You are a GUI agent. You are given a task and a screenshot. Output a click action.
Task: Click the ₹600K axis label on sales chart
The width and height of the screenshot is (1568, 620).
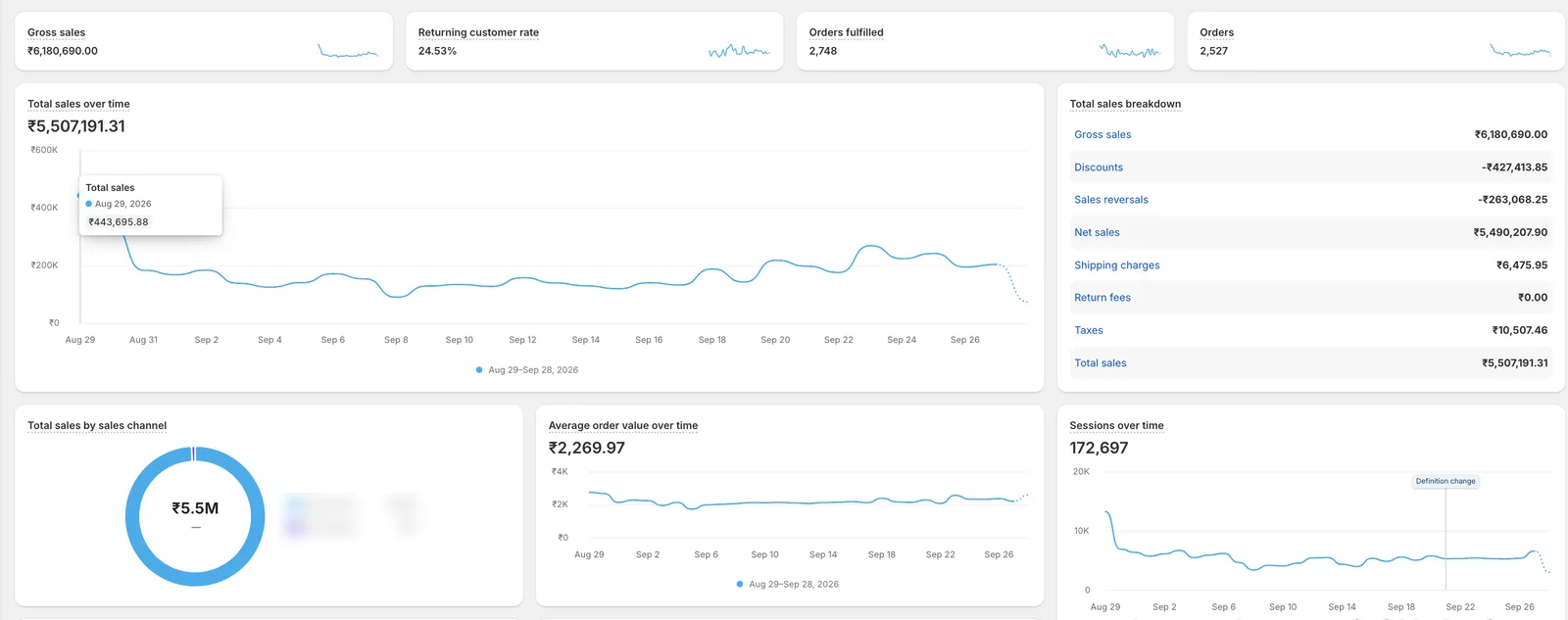(x=44, y=150)
